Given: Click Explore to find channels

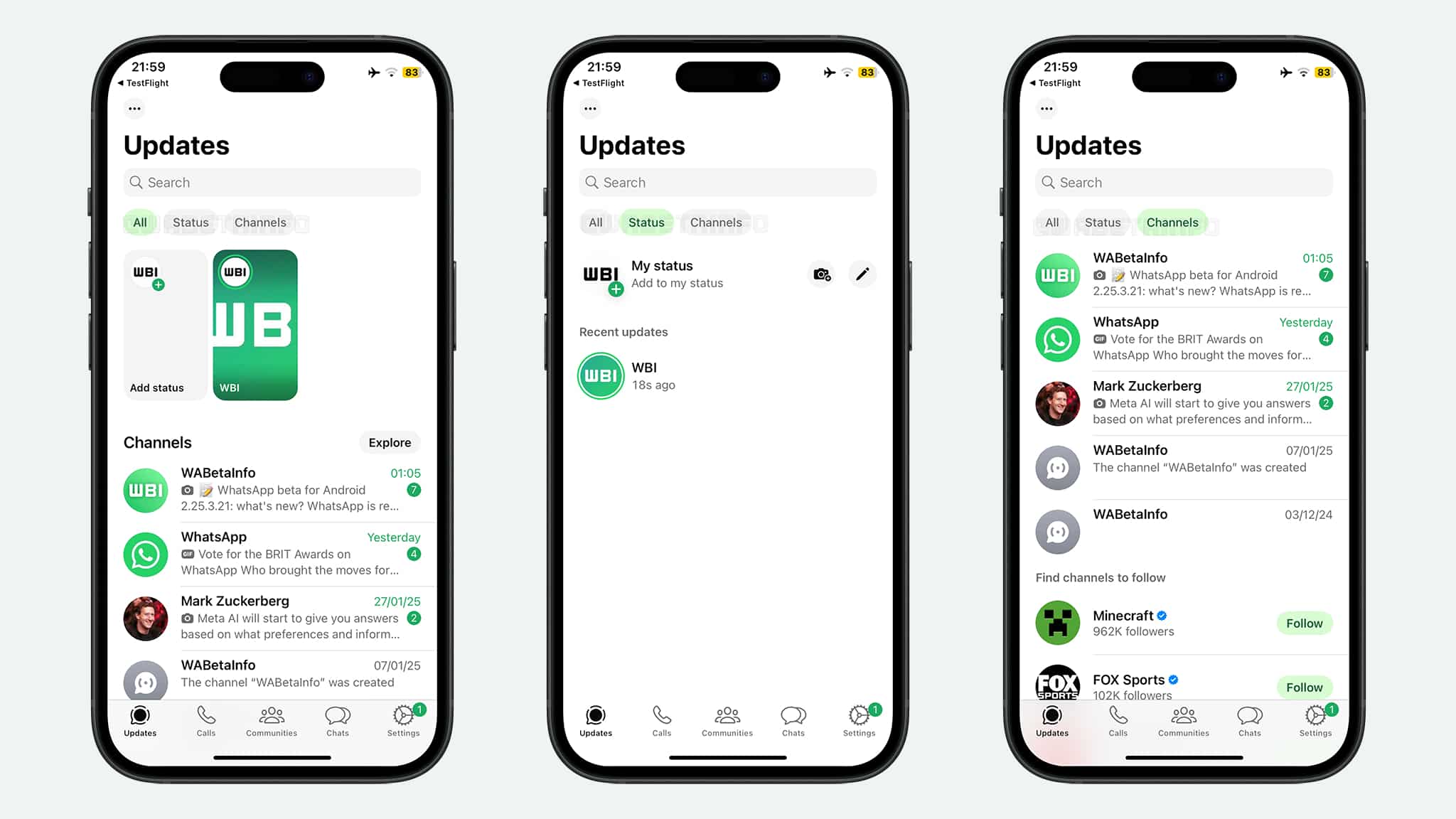Looking at the screenshot, I should (389, 442).
